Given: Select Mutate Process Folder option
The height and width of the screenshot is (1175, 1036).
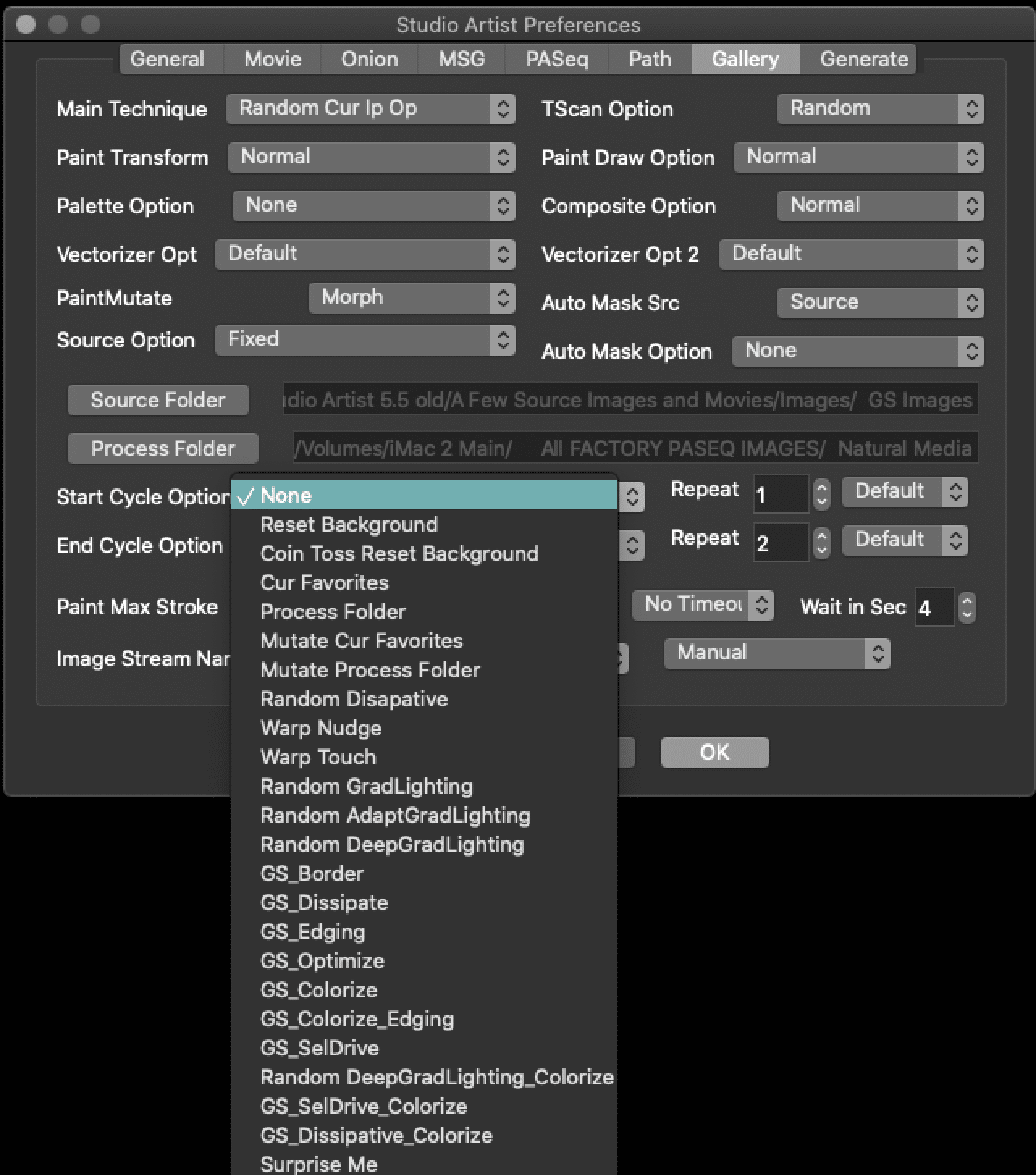Looking at the screenshot, I should point(424,670).
